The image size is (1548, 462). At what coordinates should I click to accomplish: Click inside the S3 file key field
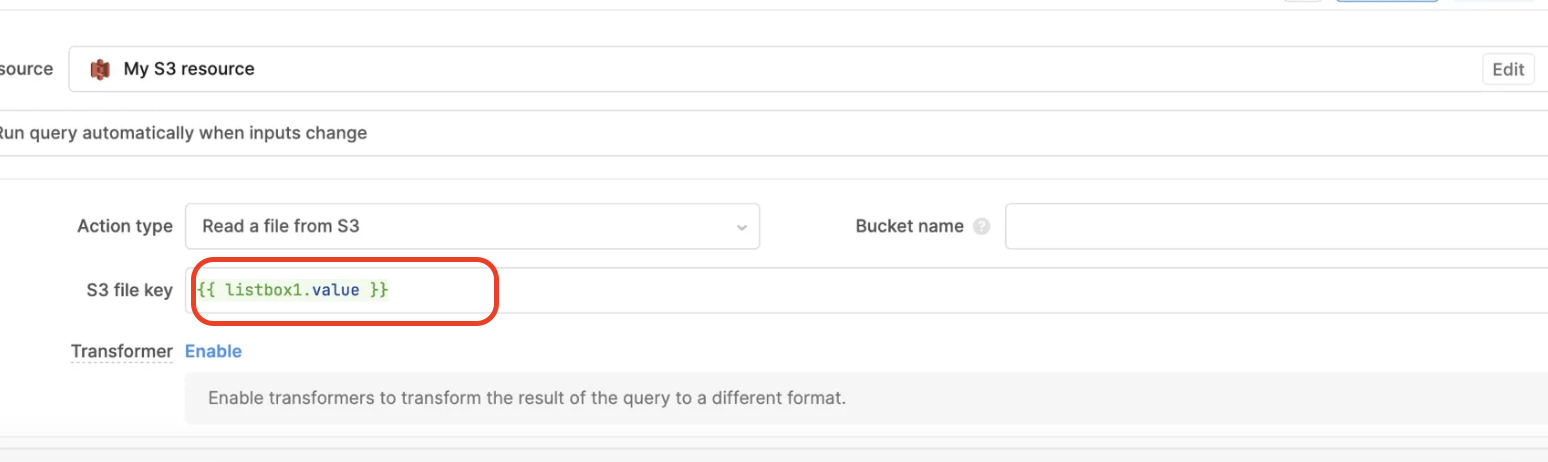point(866,290)
